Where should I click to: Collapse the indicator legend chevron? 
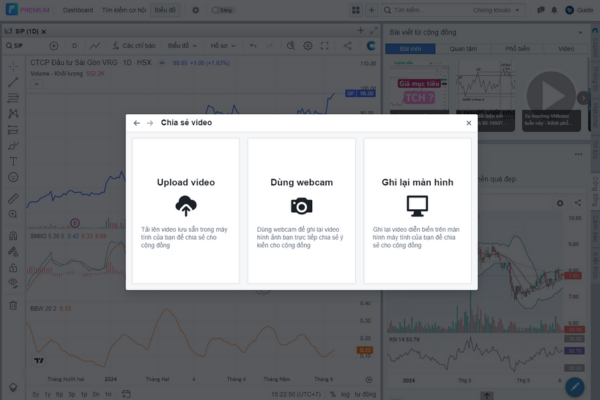coord(37,84)
